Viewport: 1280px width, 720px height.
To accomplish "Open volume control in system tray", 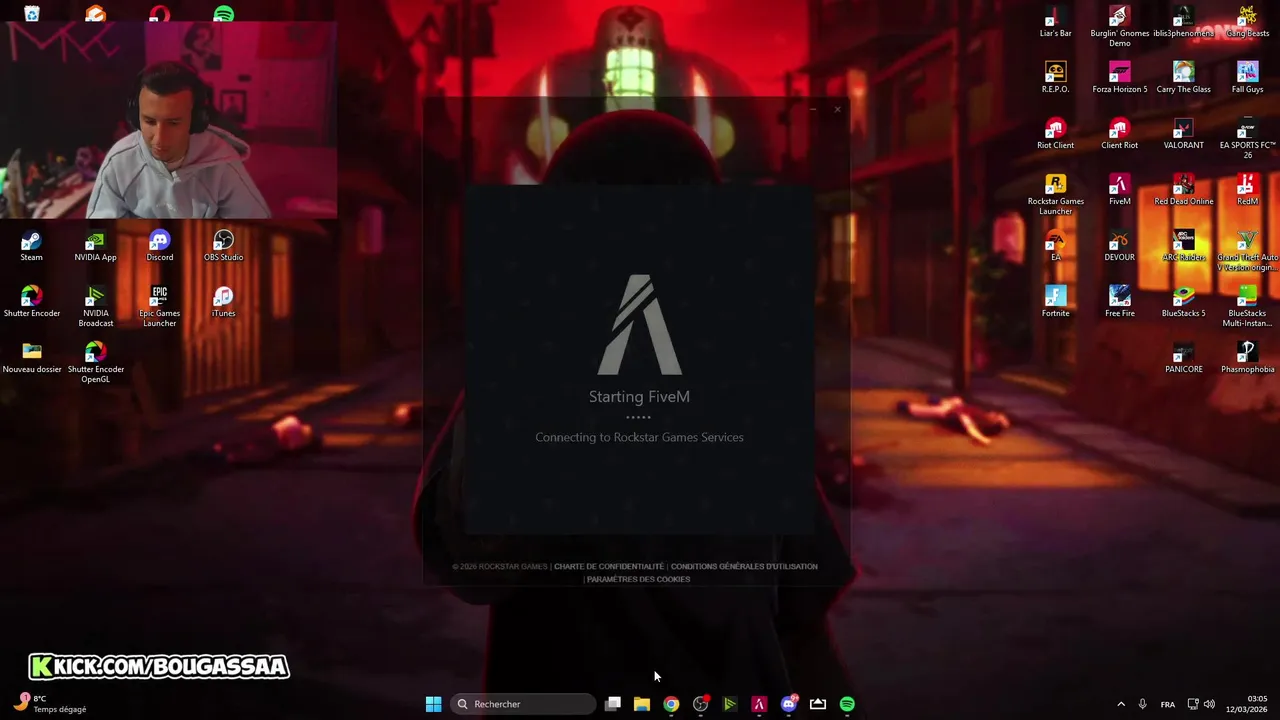I will (x=1209, y=704).
